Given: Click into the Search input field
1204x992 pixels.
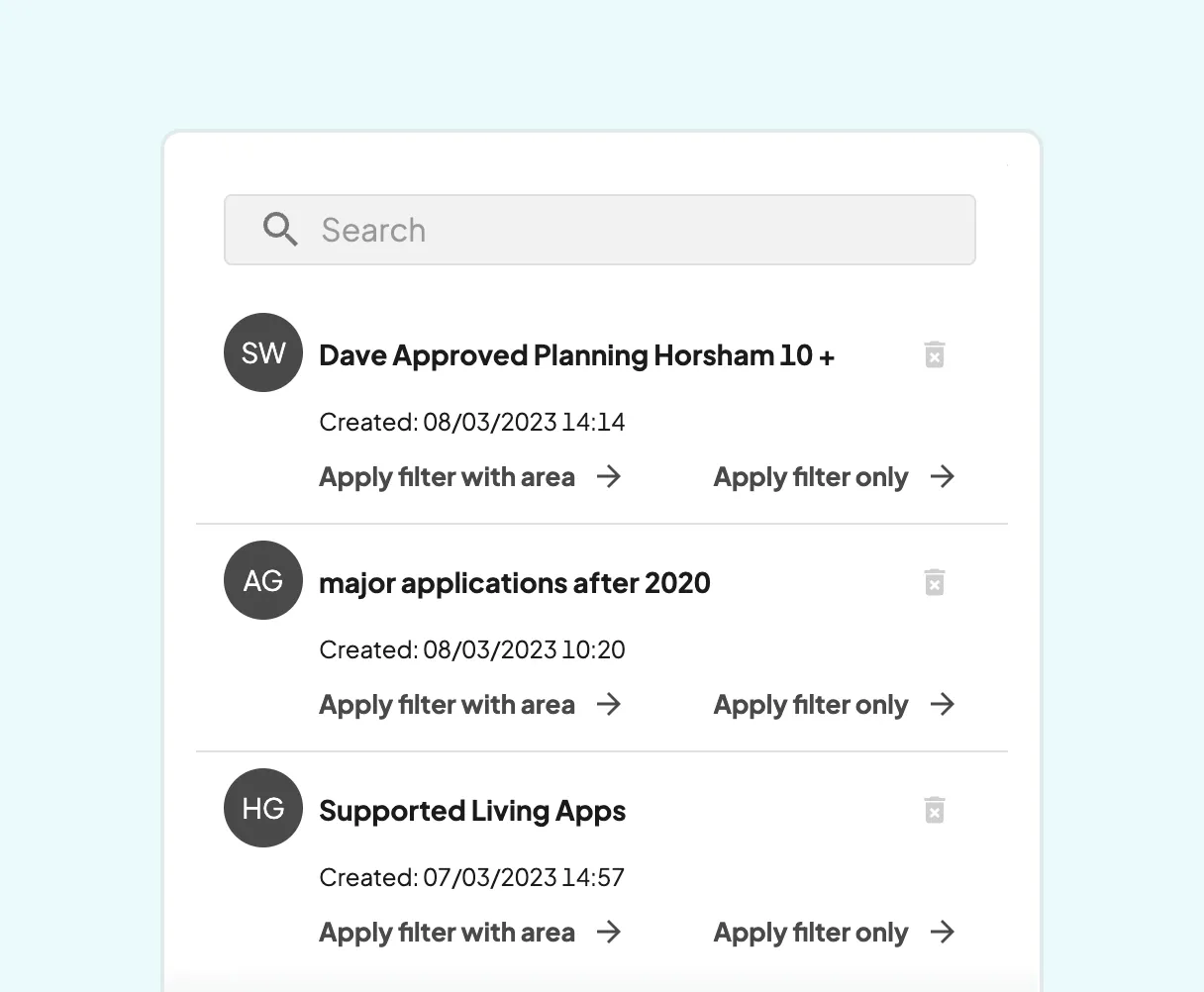Looking at the screenshot, I should 600,230.
